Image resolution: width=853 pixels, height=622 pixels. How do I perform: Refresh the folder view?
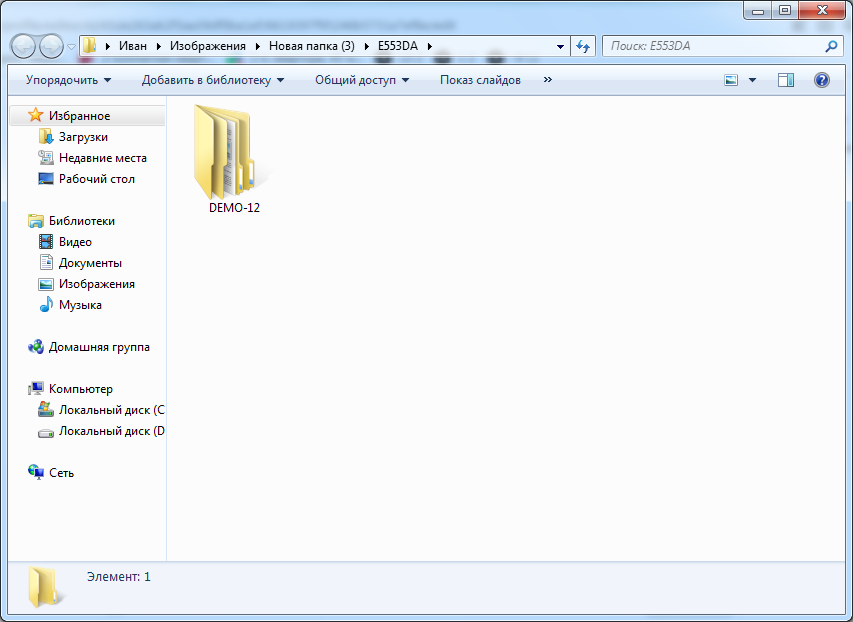coord(583,46)
